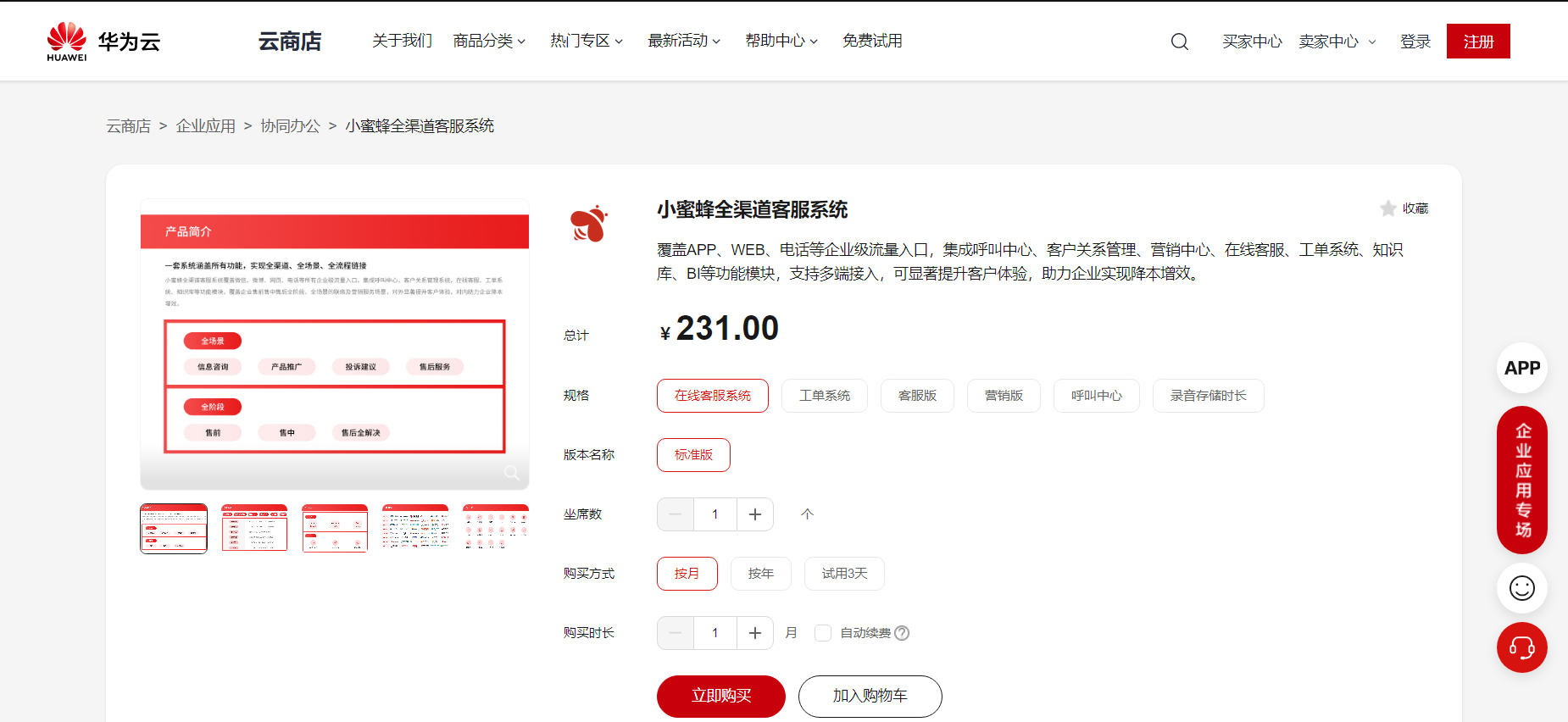Open the headset customer service icon

click(x=1521, y=648)
